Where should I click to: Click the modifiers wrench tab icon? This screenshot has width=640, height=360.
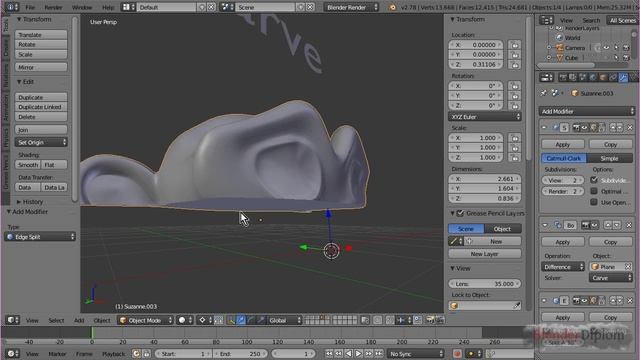point(623,78)
